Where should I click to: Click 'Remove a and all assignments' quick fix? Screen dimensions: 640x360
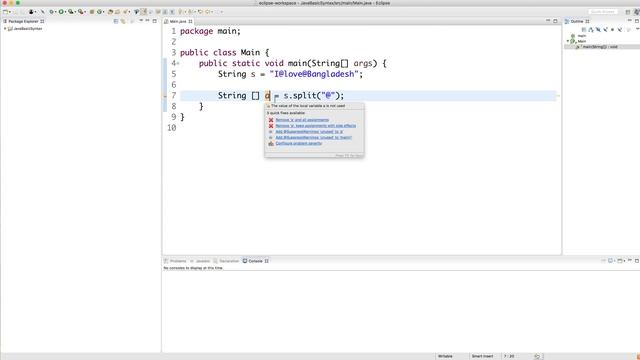click(302, 120)
